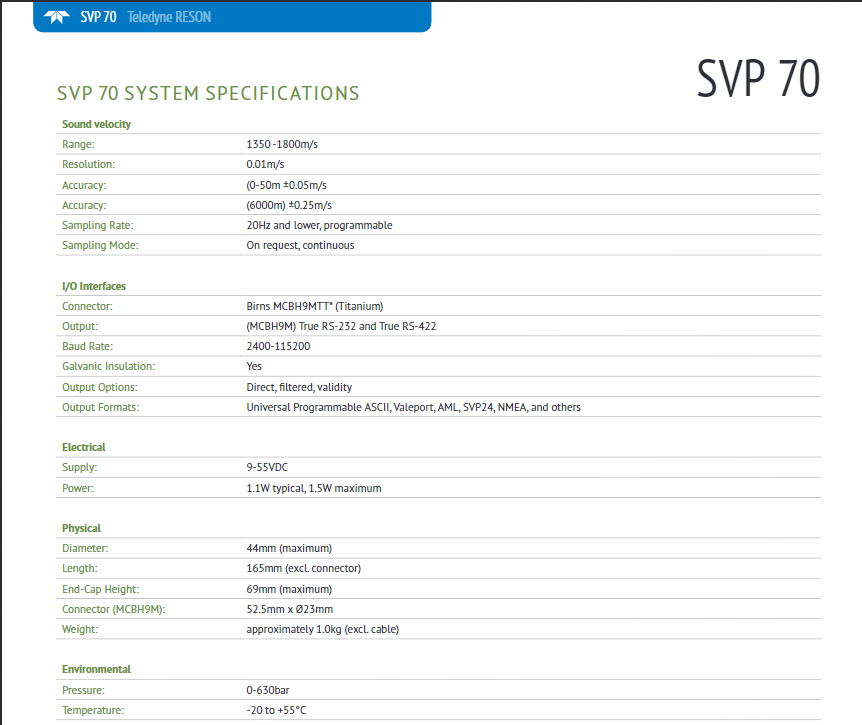Screen dimensions: 862x725
Task: Select the '52.5mm x Ø23mm' value
Action: [290, 609]
